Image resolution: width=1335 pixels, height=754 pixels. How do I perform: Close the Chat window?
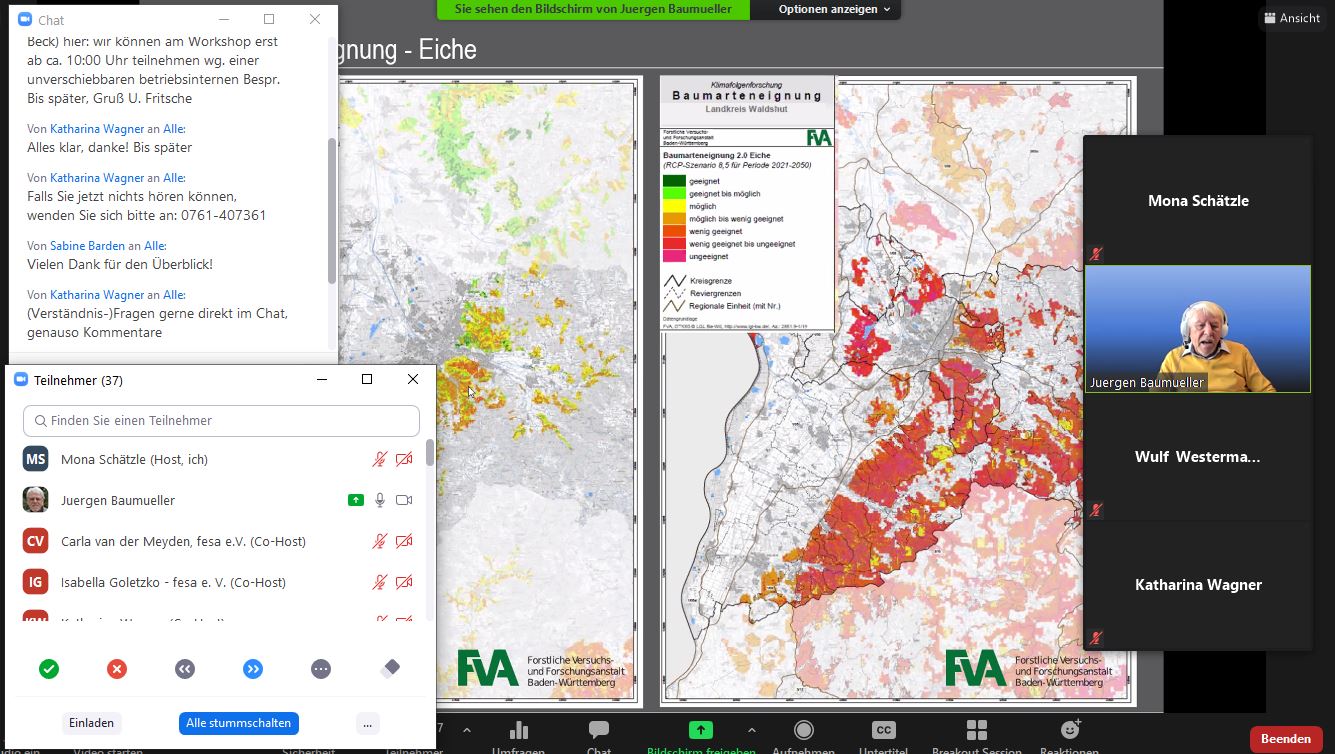tap(315, 19)
